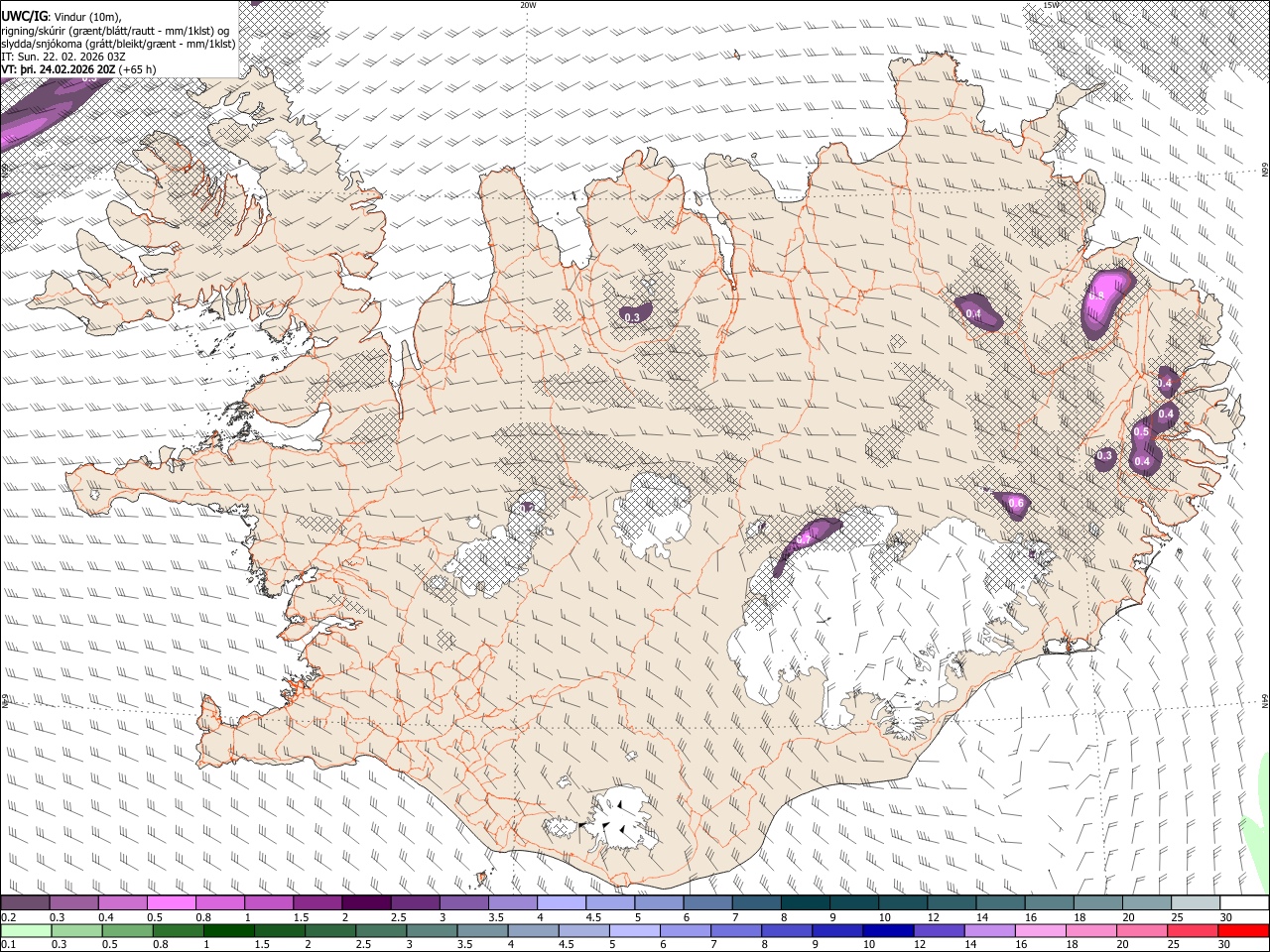Pick the darkest green rain scale swatch between 1 and 1.5
The width and height of the screenshot is (1270, 952).
(228, 930)
